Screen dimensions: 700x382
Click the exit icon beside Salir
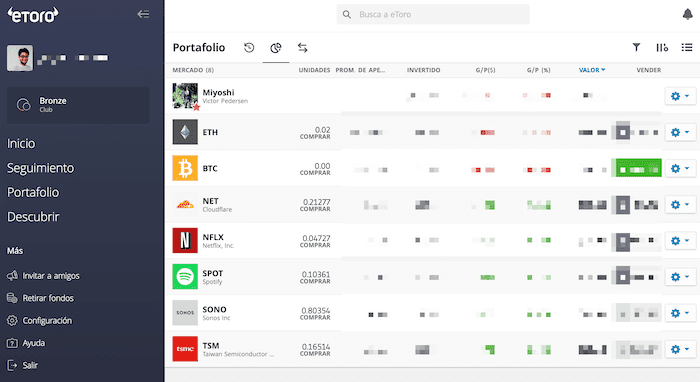click(x=12, y=365)
